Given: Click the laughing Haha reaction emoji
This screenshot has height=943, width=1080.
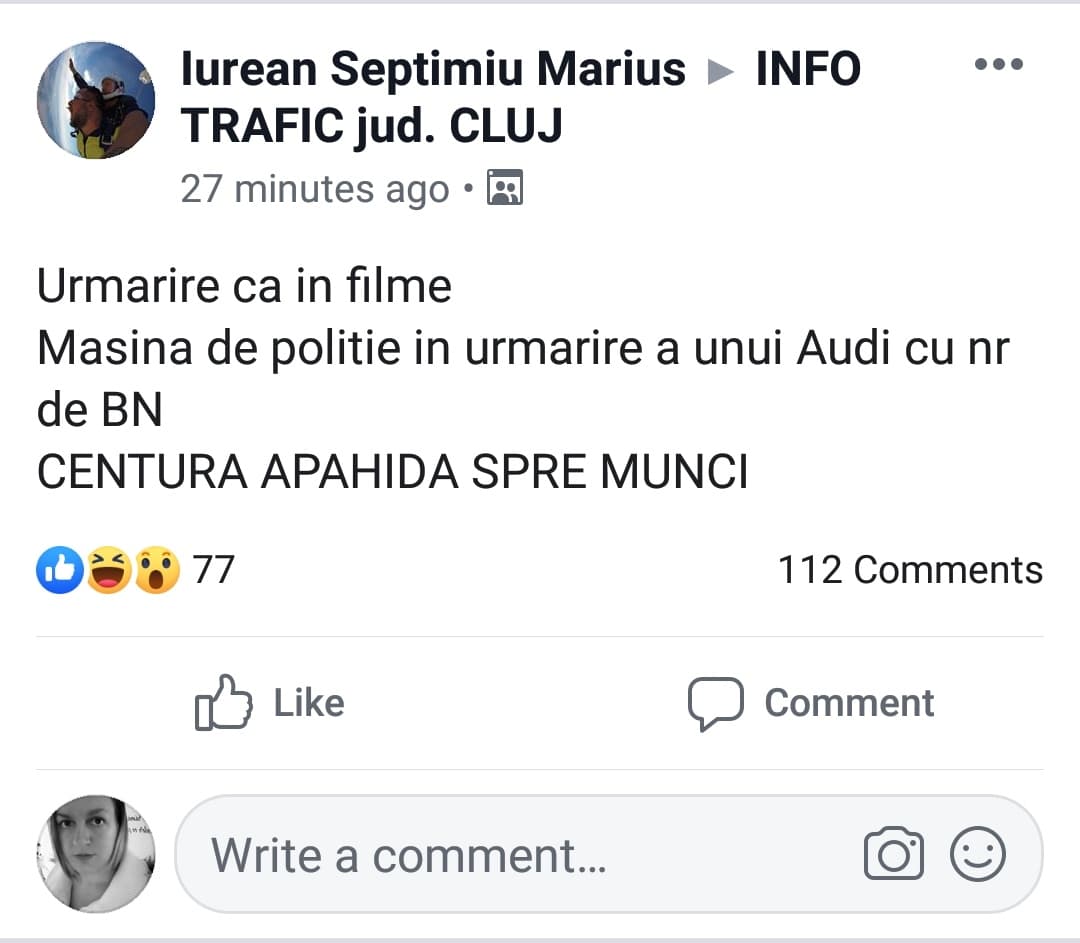Looking at the screenshot, I should 108,571.
